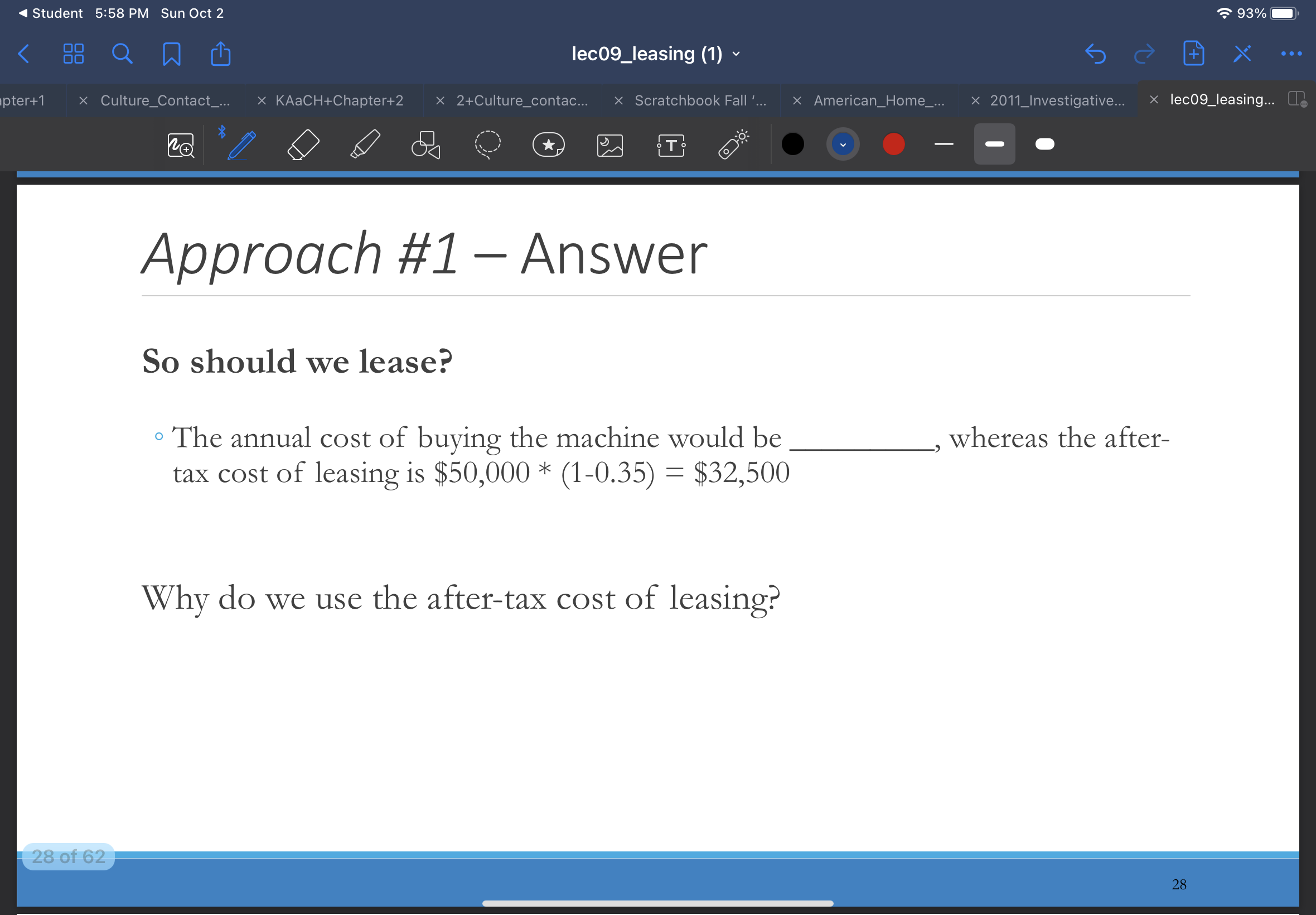
Task: Switch to the KAaCH+Chapter+2 tab
Action: tap(340, 100)
